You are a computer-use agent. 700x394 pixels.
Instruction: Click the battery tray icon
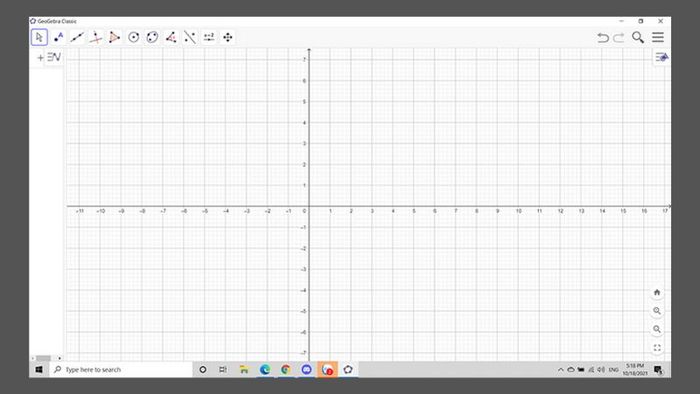[x=581, y=370]
